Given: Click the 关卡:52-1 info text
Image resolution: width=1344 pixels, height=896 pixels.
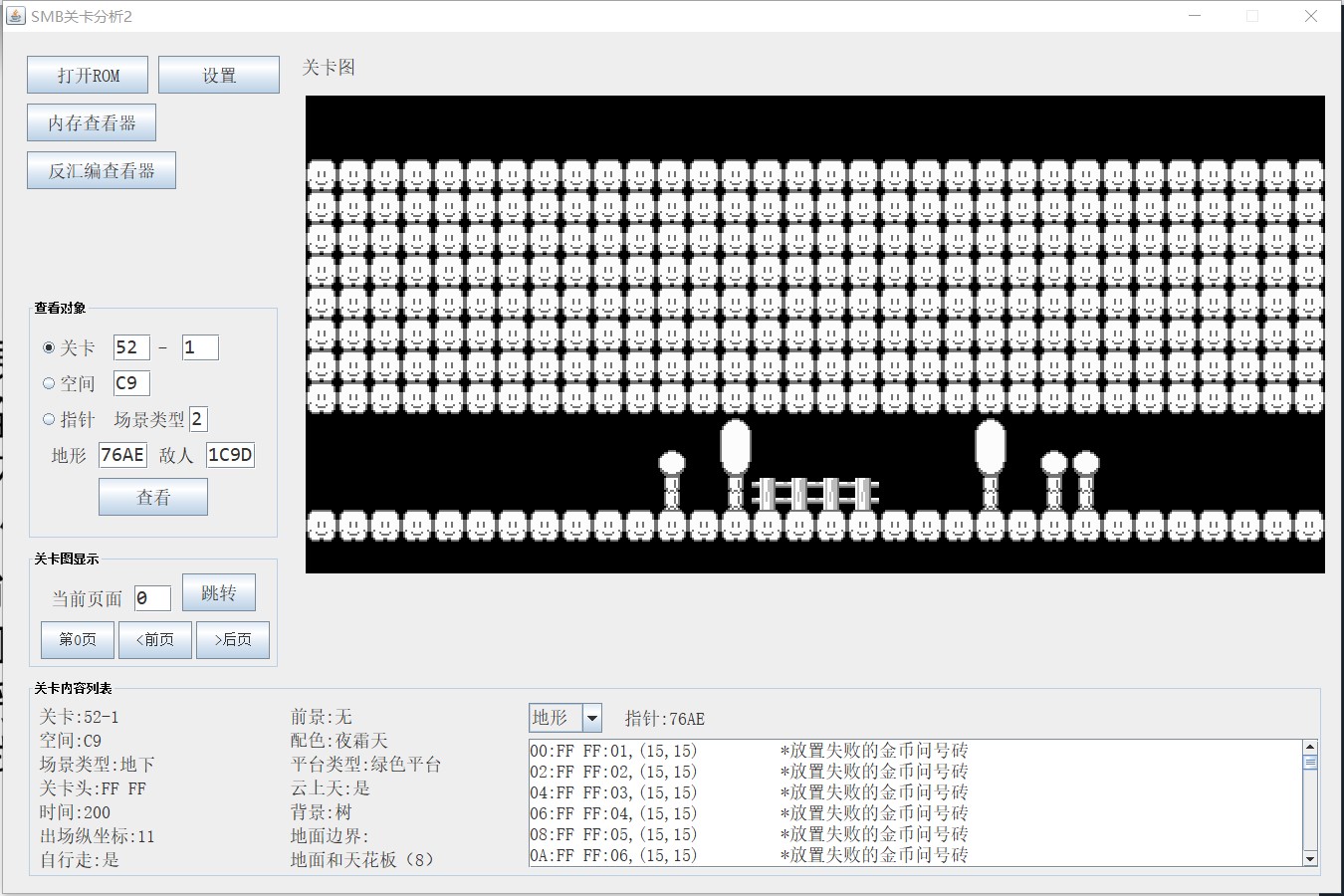Looking at the screenshot, I should (80, 717).
